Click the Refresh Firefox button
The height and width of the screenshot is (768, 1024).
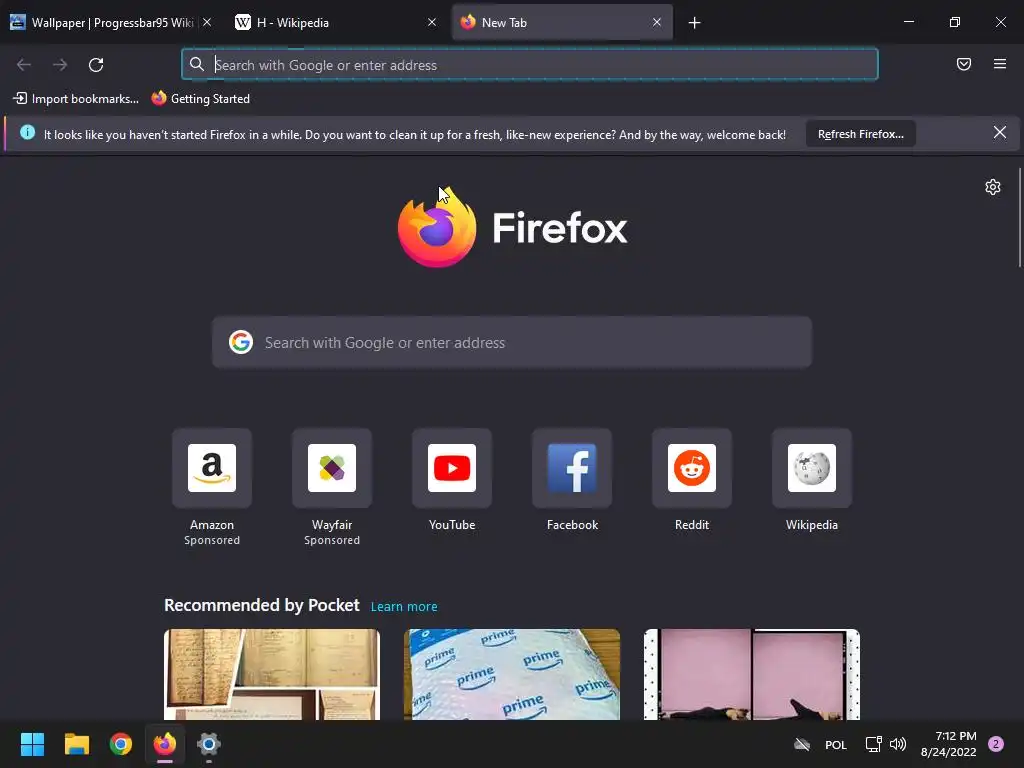(x=860, y=134)
